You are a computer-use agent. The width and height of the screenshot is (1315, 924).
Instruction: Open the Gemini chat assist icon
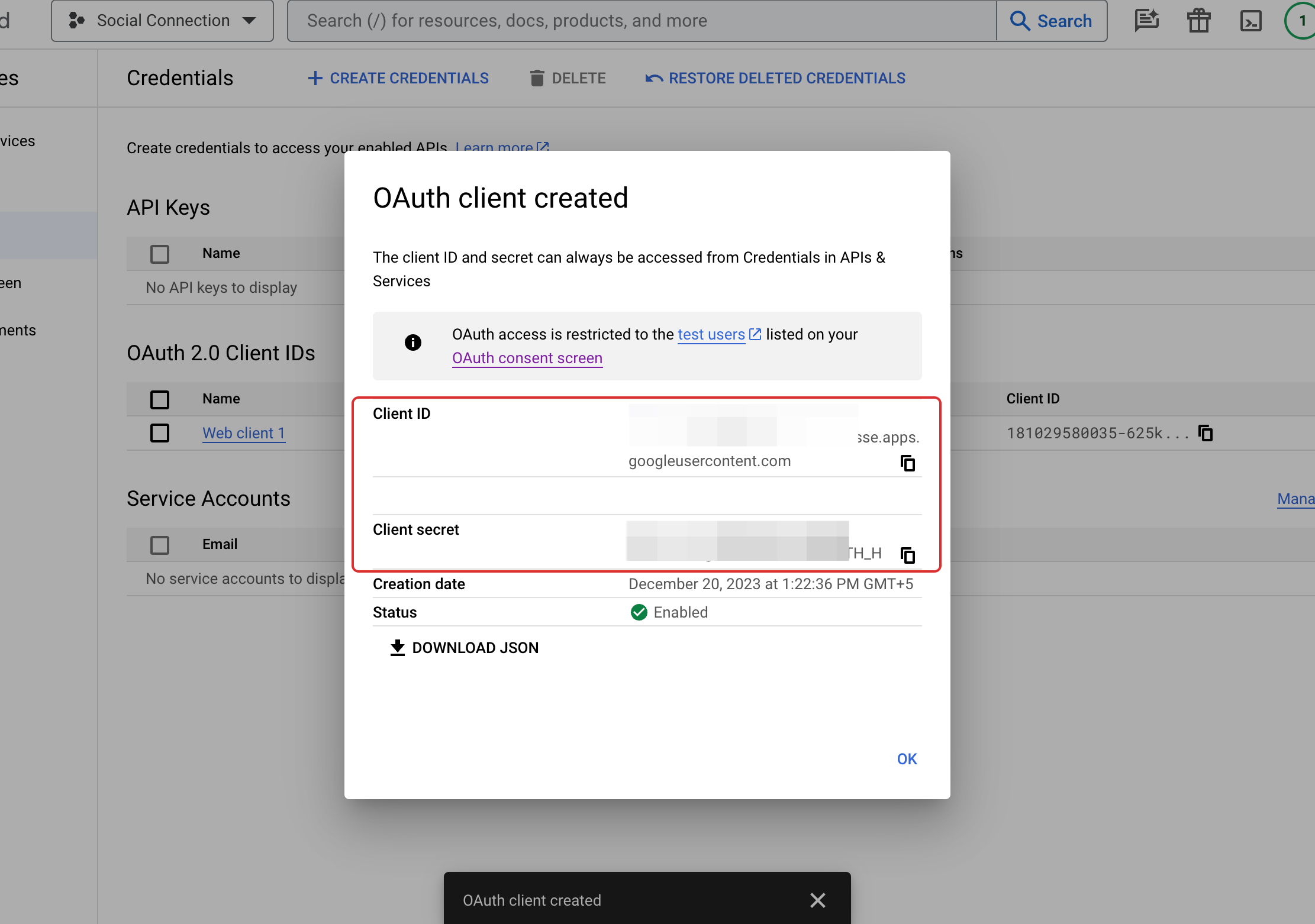(x=1146, y=21)
